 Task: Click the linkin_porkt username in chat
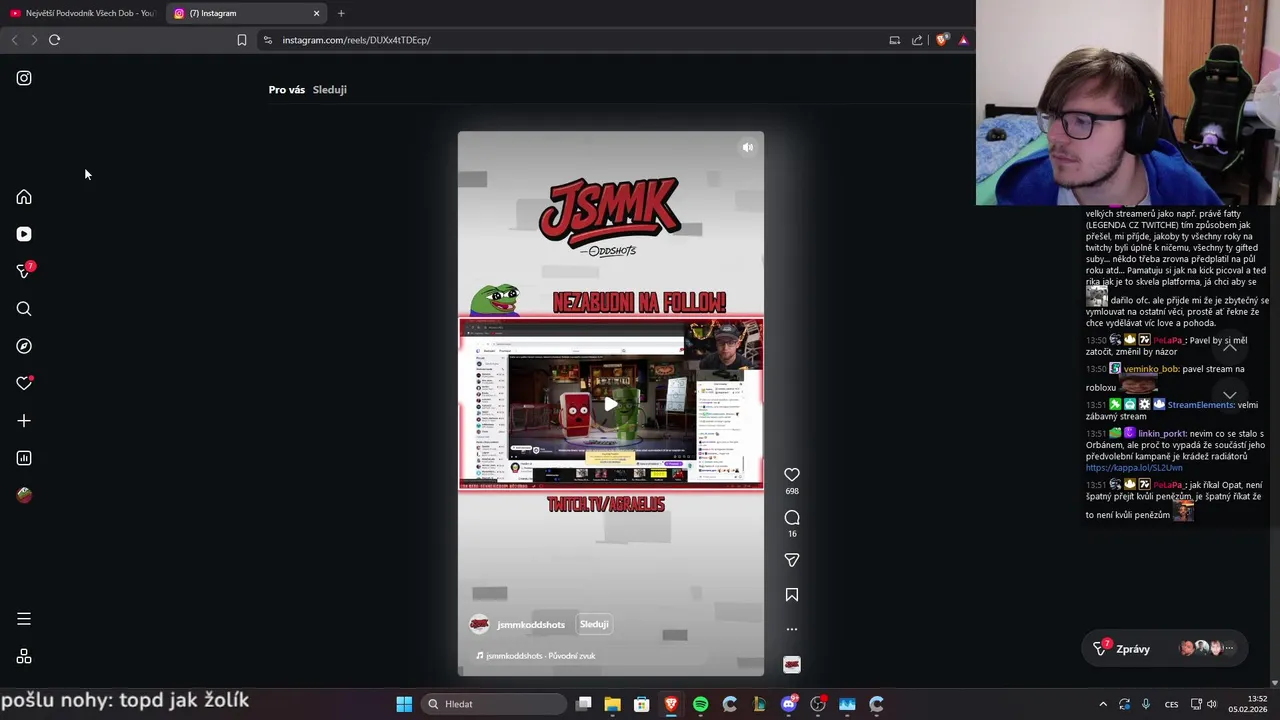[1162, 434]
